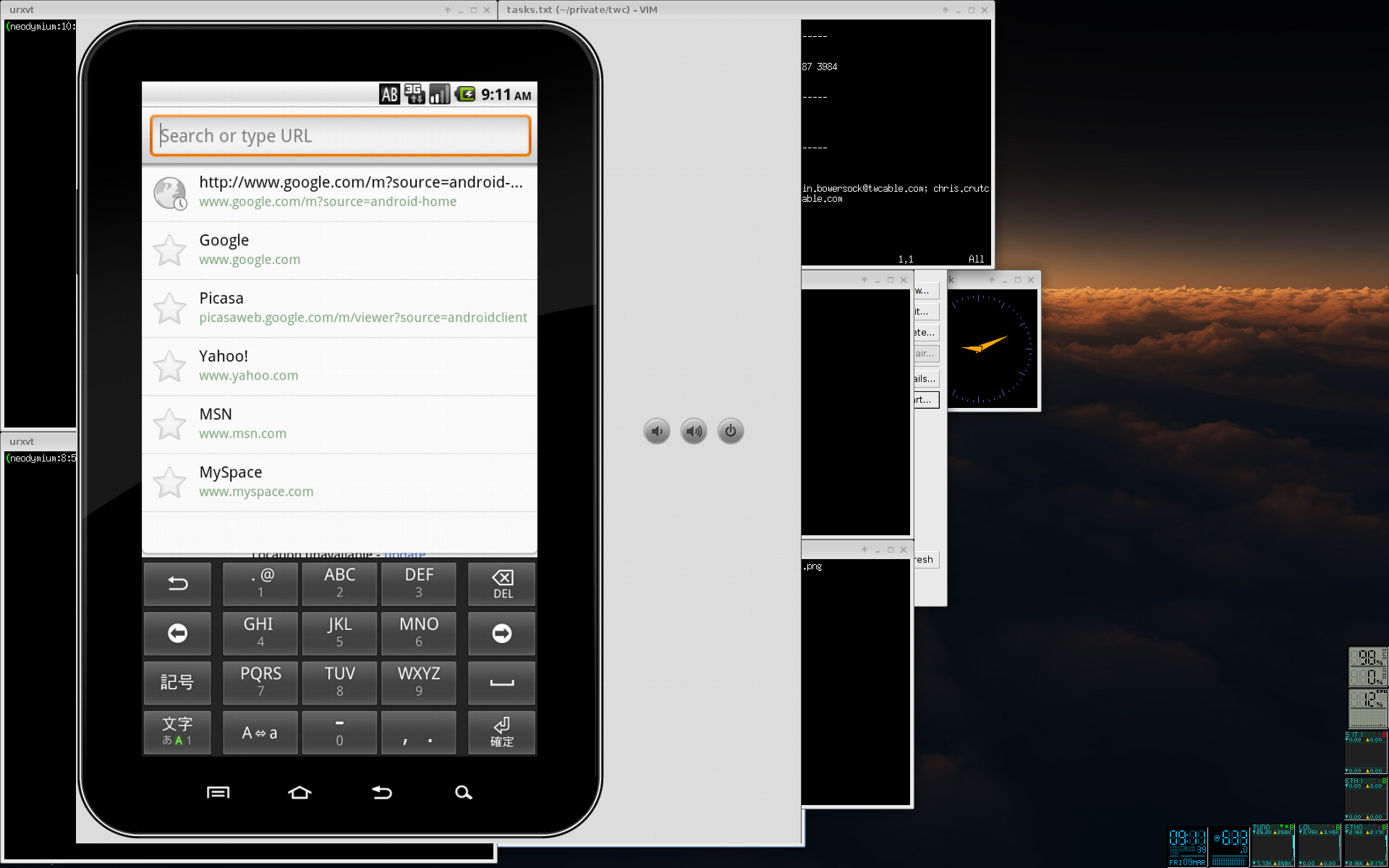
Task: Click the star icon beside MySpace
Action: coord(170,482)
